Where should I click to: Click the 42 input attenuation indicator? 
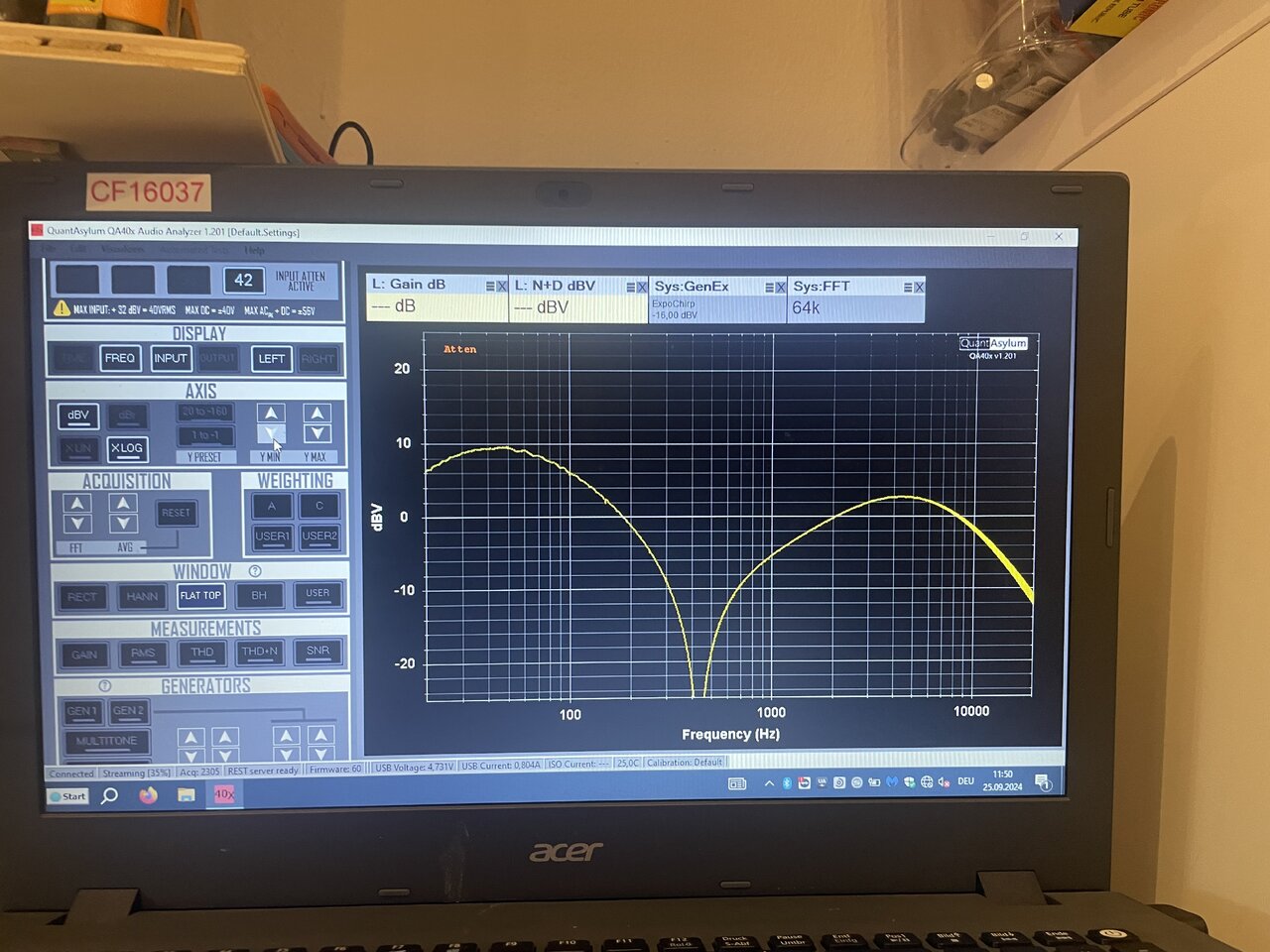pos(243,280)
